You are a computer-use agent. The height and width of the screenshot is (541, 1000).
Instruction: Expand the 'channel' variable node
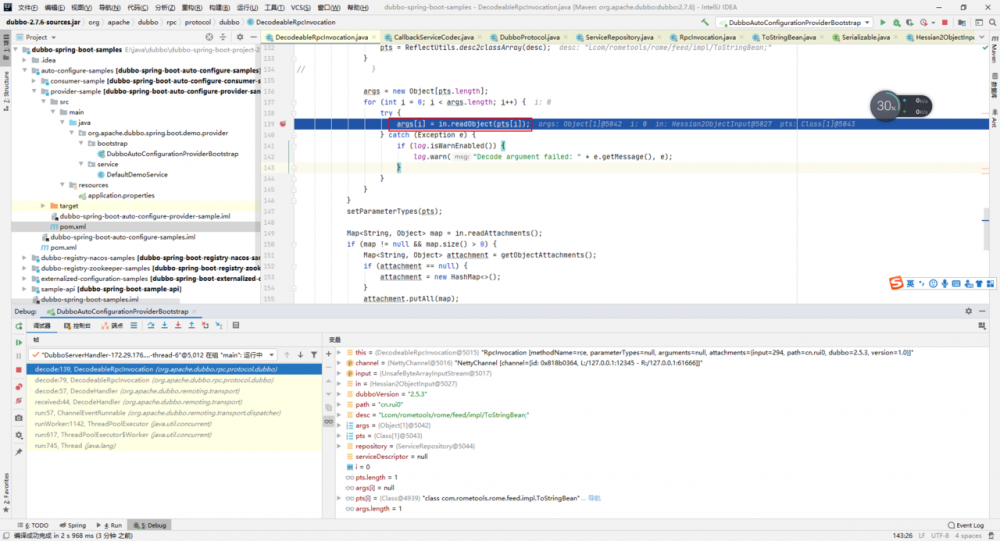click(x=340, y=364)
